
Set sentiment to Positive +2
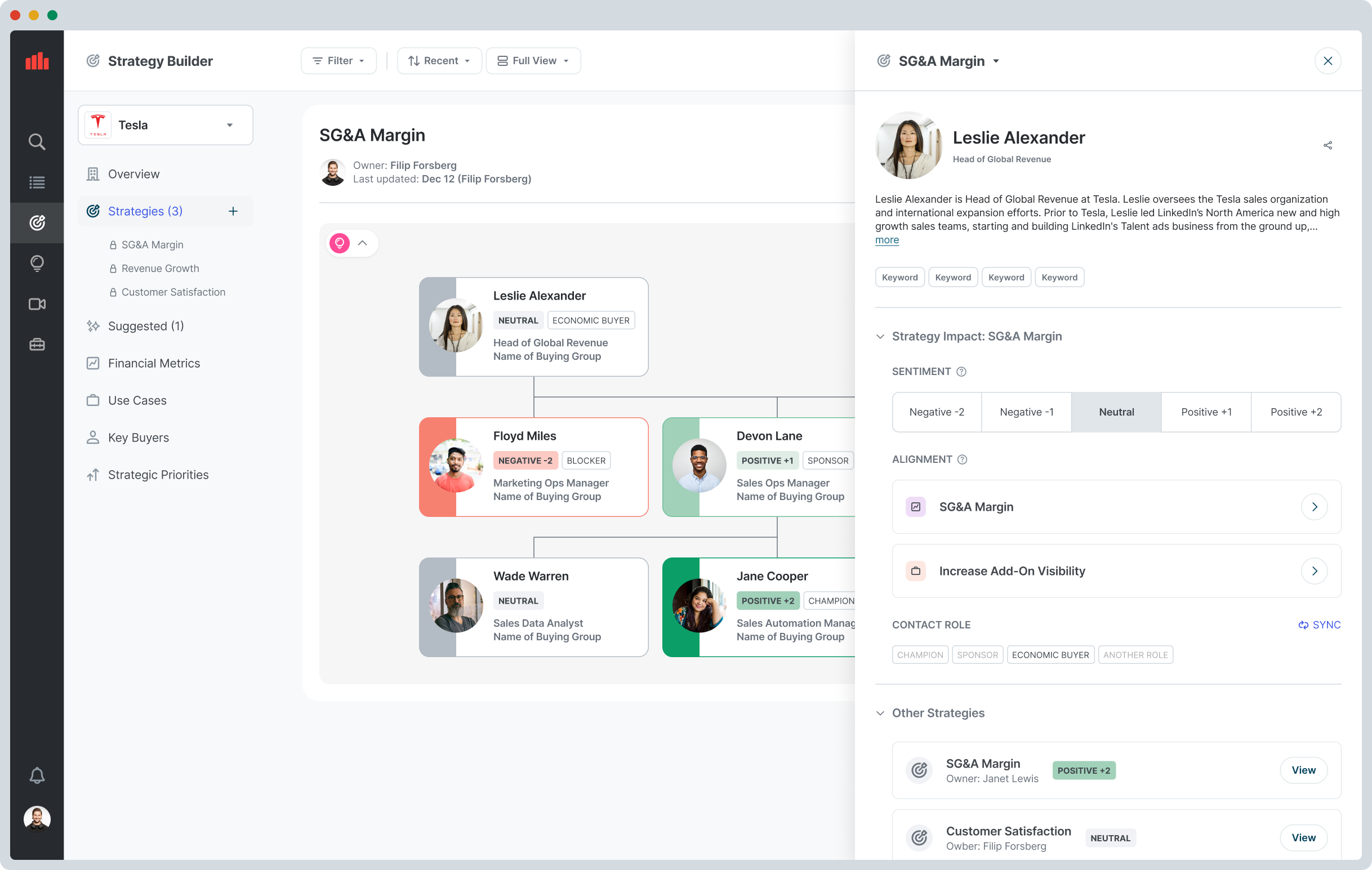tap(1295, 412)
